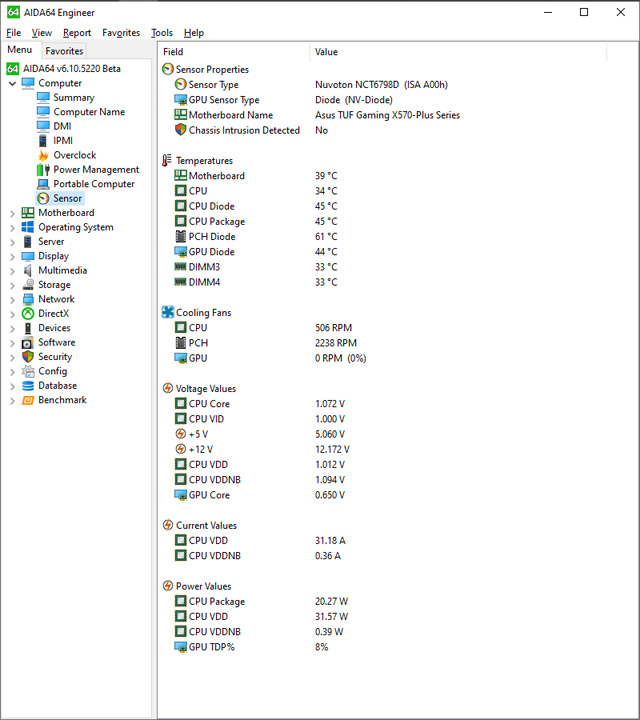Select the GPU Core voltage row
Screen dimensions: 640x720
pos(209,495)
